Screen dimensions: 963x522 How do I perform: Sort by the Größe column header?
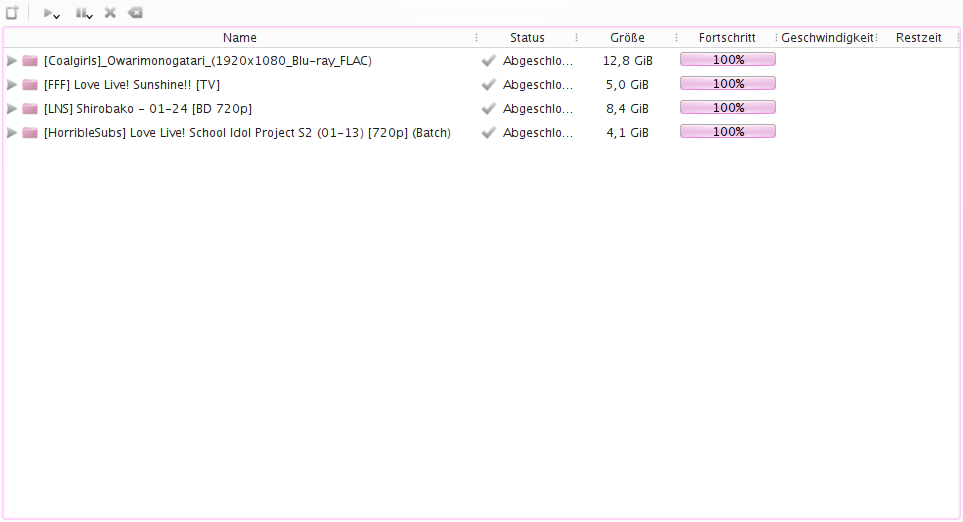627,38
